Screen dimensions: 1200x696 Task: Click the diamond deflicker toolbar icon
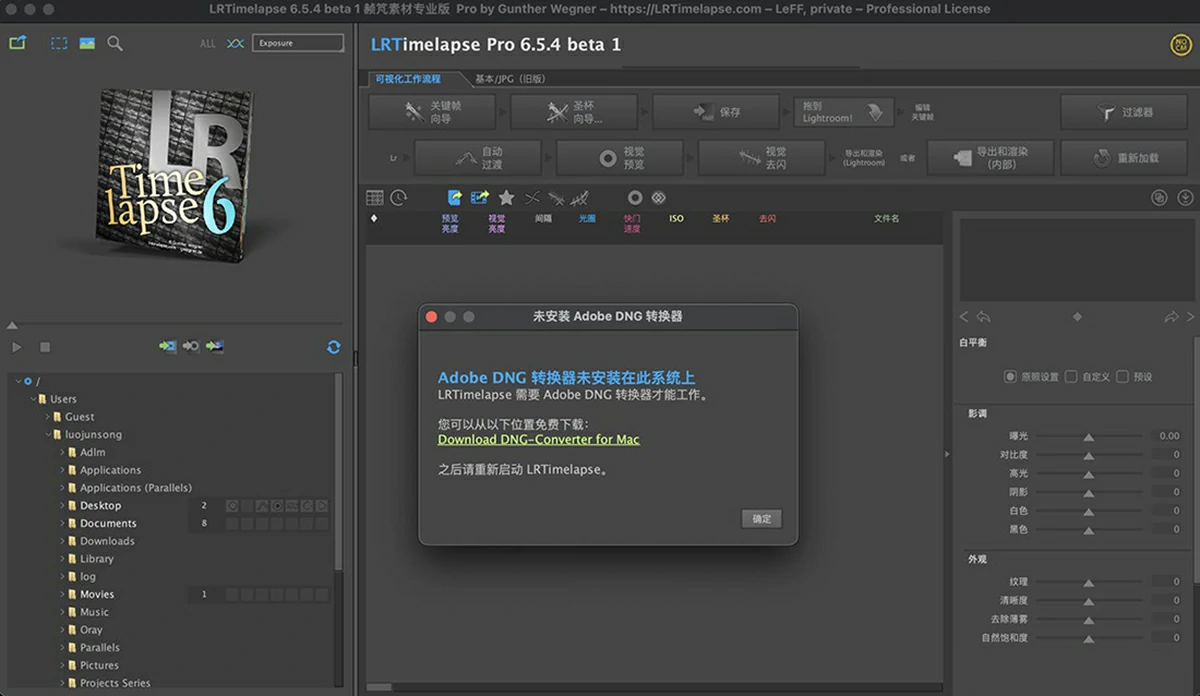[x=658, y=198]
